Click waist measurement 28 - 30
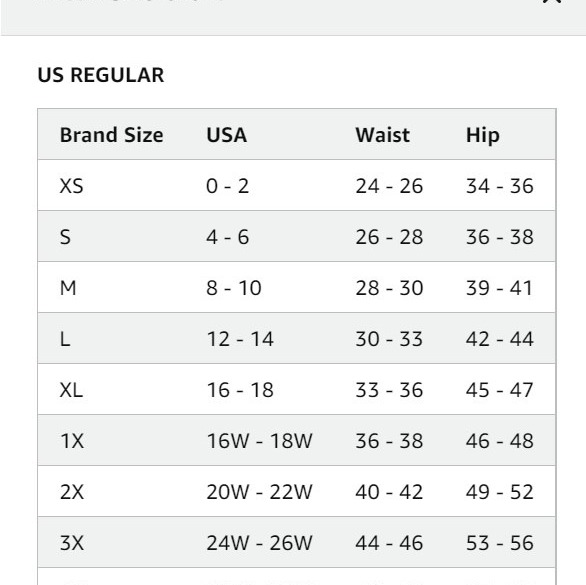The image size is (586, 585). pyautogui.click(x=389, y=288)
